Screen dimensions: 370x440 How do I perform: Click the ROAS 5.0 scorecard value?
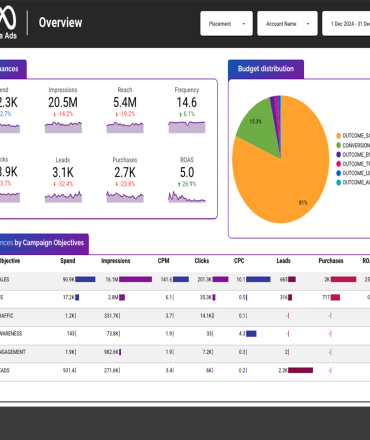(x=187, y=172)
